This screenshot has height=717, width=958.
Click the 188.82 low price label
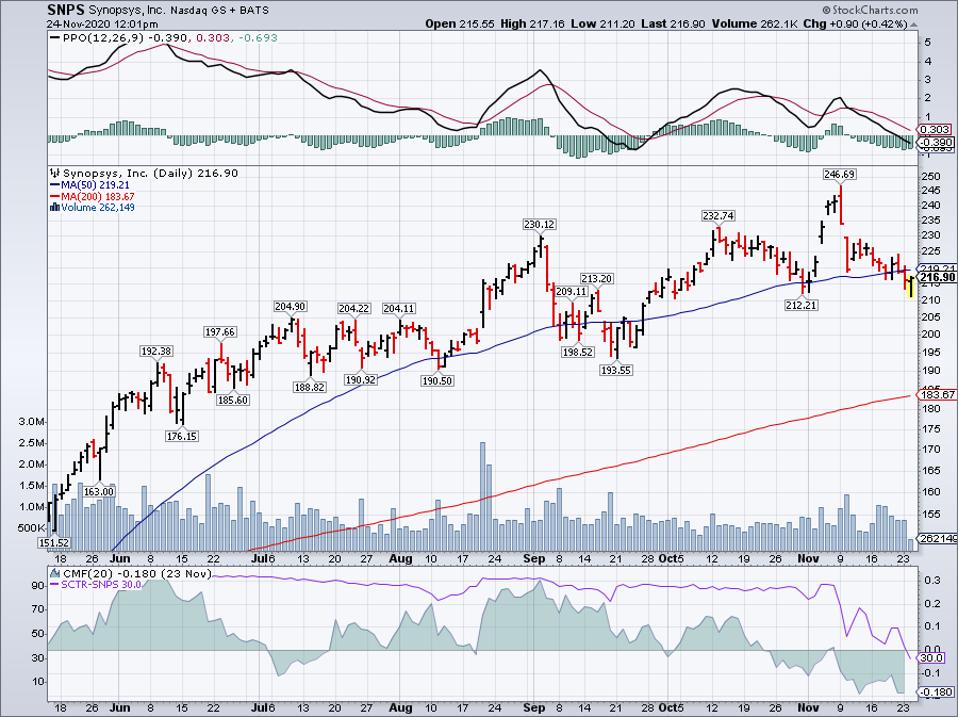tap(310, 387)
